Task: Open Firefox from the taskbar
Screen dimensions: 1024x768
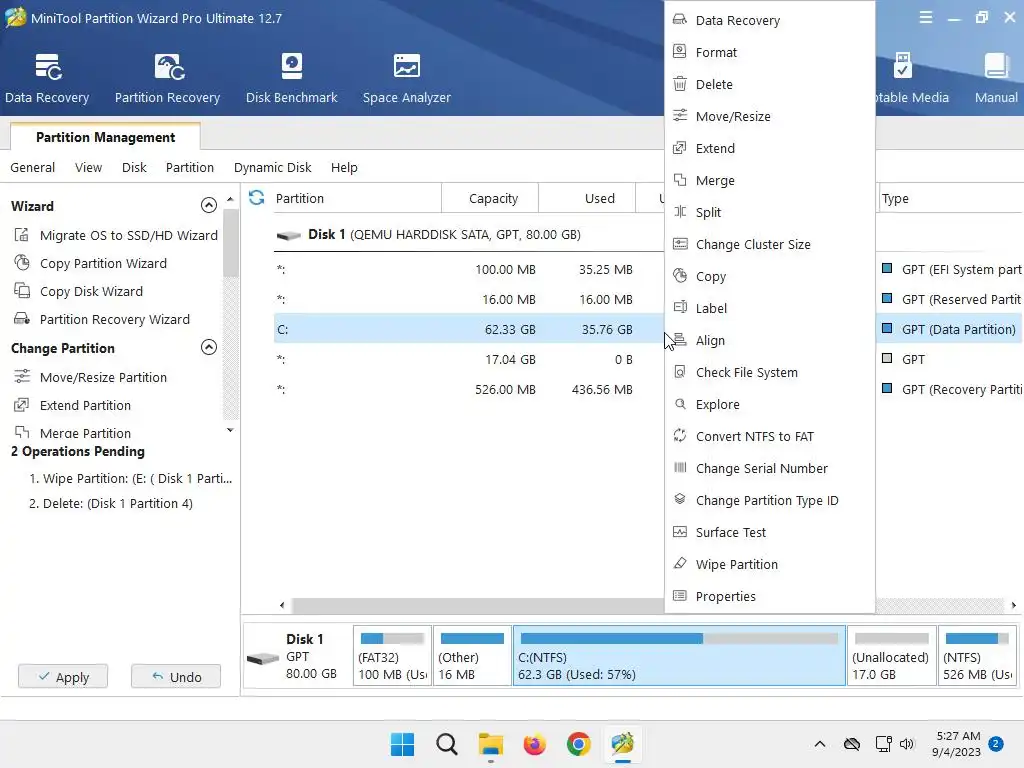Action: tap(534, 744)
